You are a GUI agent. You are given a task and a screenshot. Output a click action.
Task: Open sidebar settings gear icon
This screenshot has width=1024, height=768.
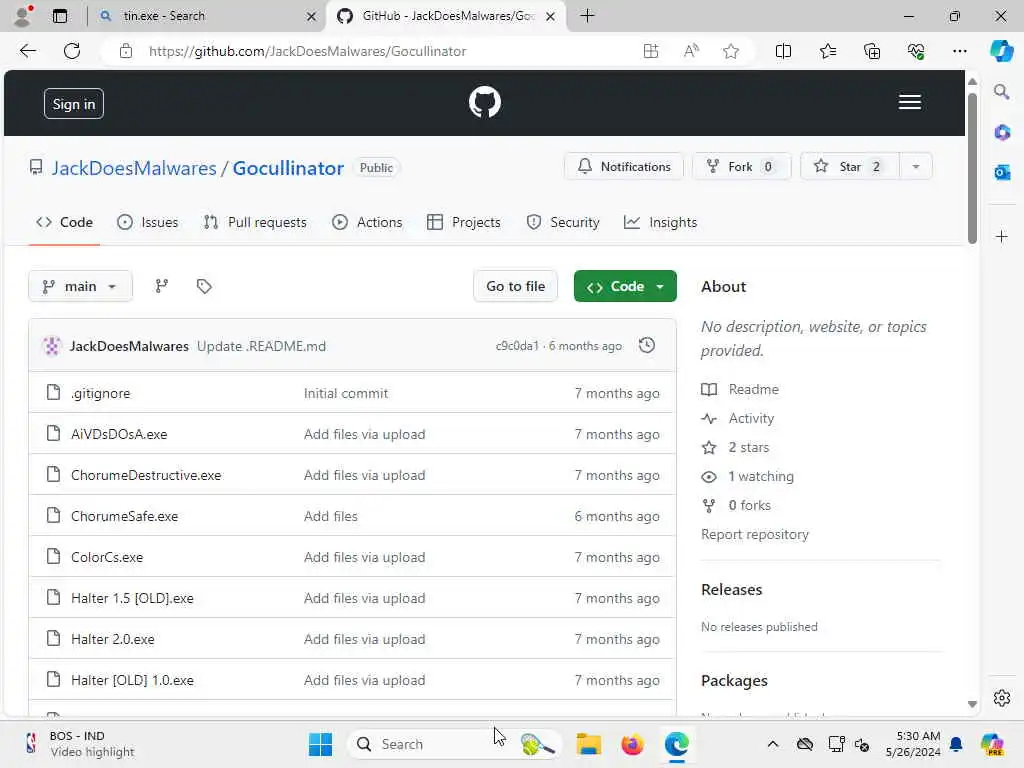click(x=1001, y=698)
